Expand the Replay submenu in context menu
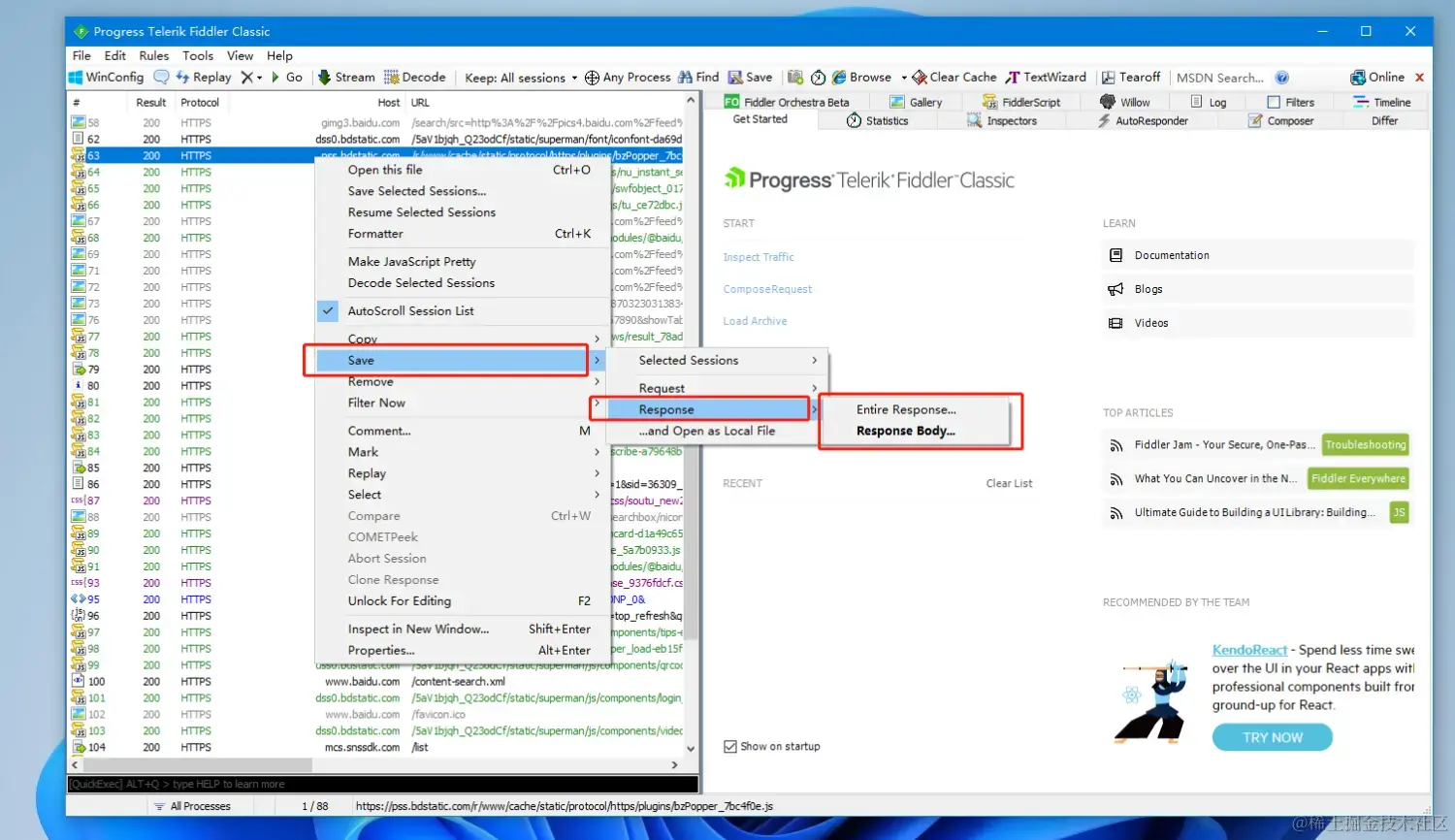Viewport: 1455px width, 840px height. 461,474
